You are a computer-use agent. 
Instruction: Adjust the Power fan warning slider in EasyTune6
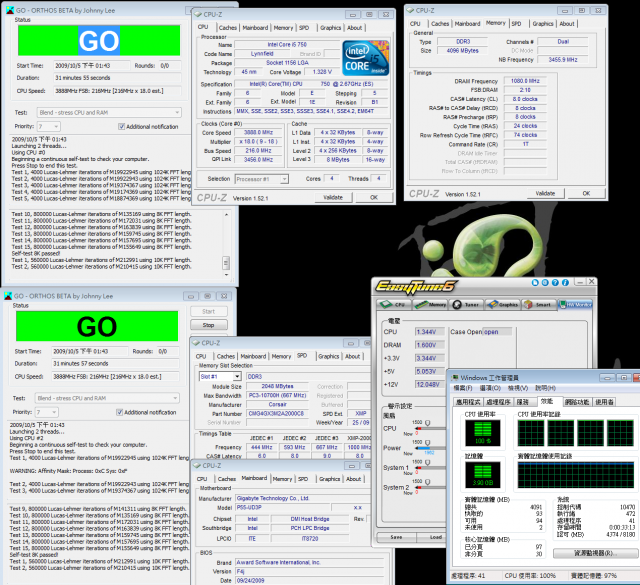[428, 443]
